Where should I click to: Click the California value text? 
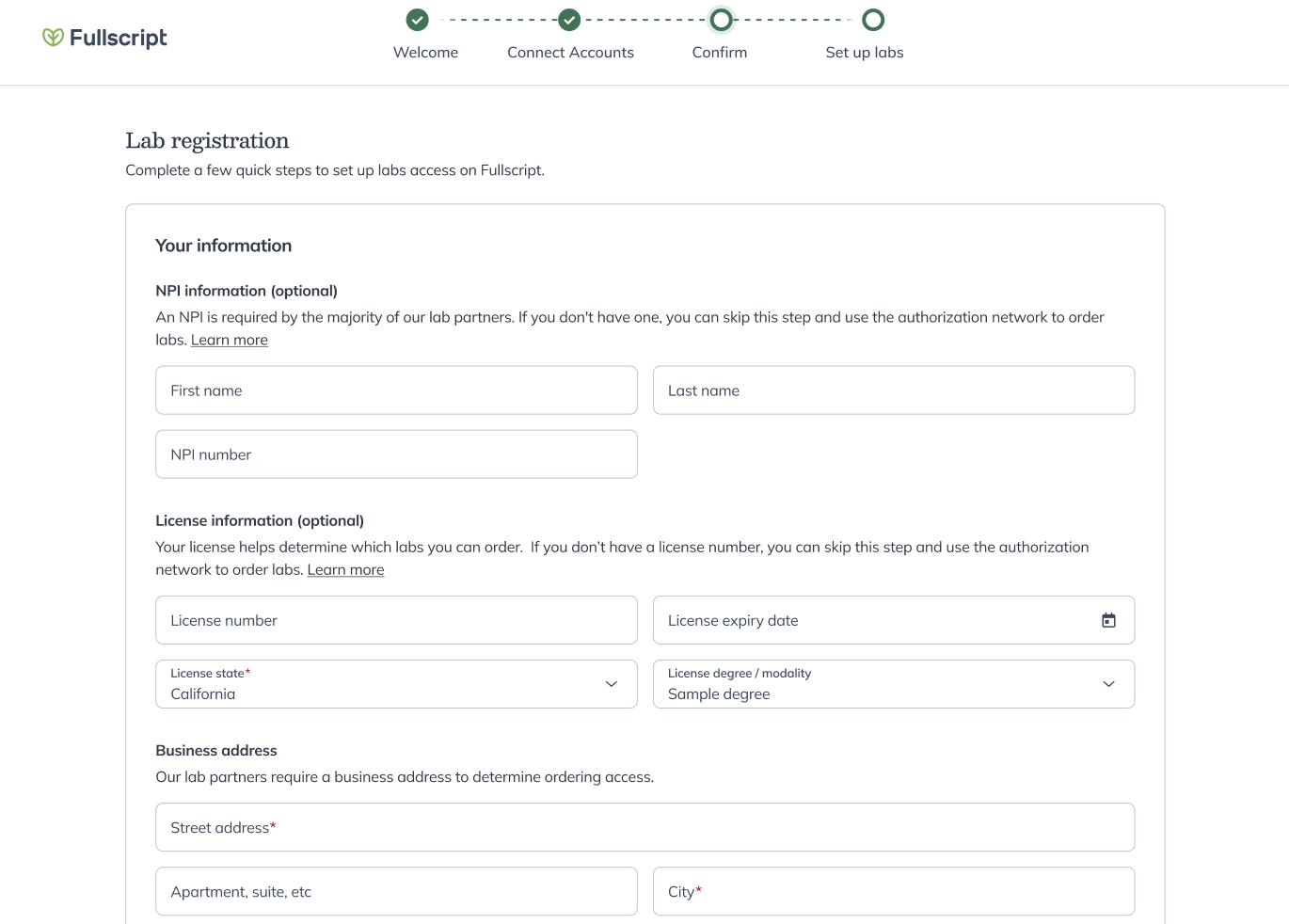click(x=203, y=693)
